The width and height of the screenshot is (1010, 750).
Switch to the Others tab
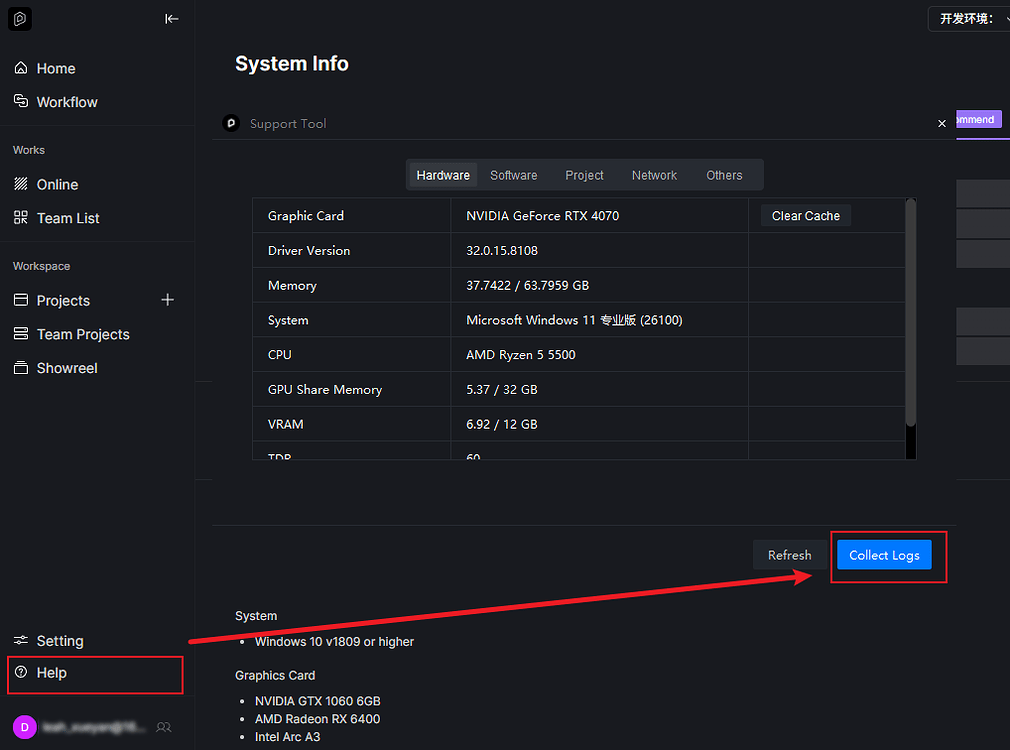(724, 175)
